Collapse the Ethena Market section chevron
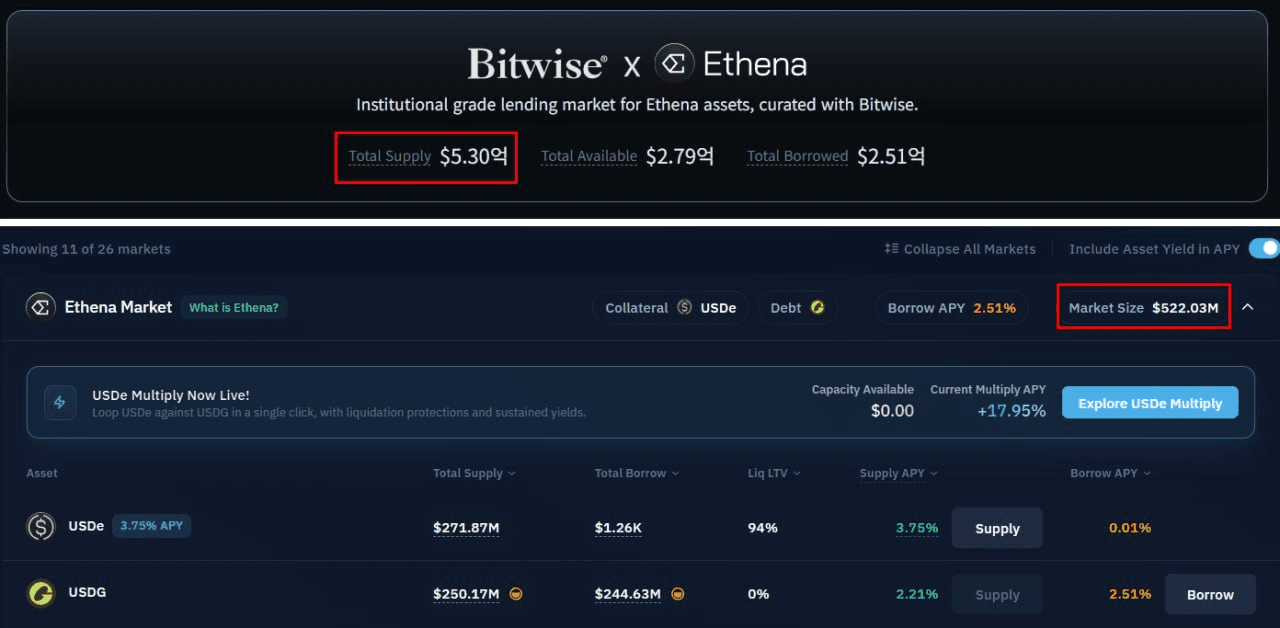This screenshot has width=1280, height=628. pos(1247,308)
